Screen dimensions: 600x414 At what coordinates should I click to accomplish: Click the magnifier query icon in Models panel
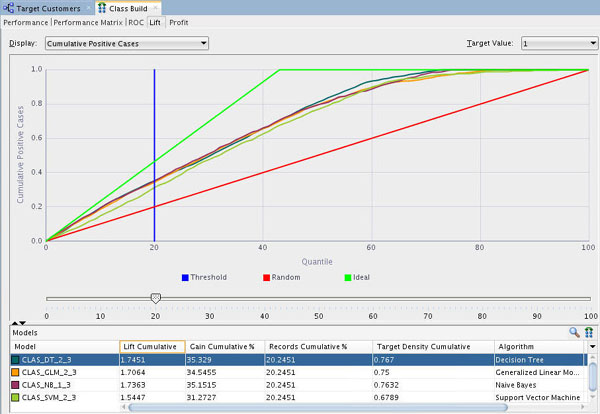574,332
